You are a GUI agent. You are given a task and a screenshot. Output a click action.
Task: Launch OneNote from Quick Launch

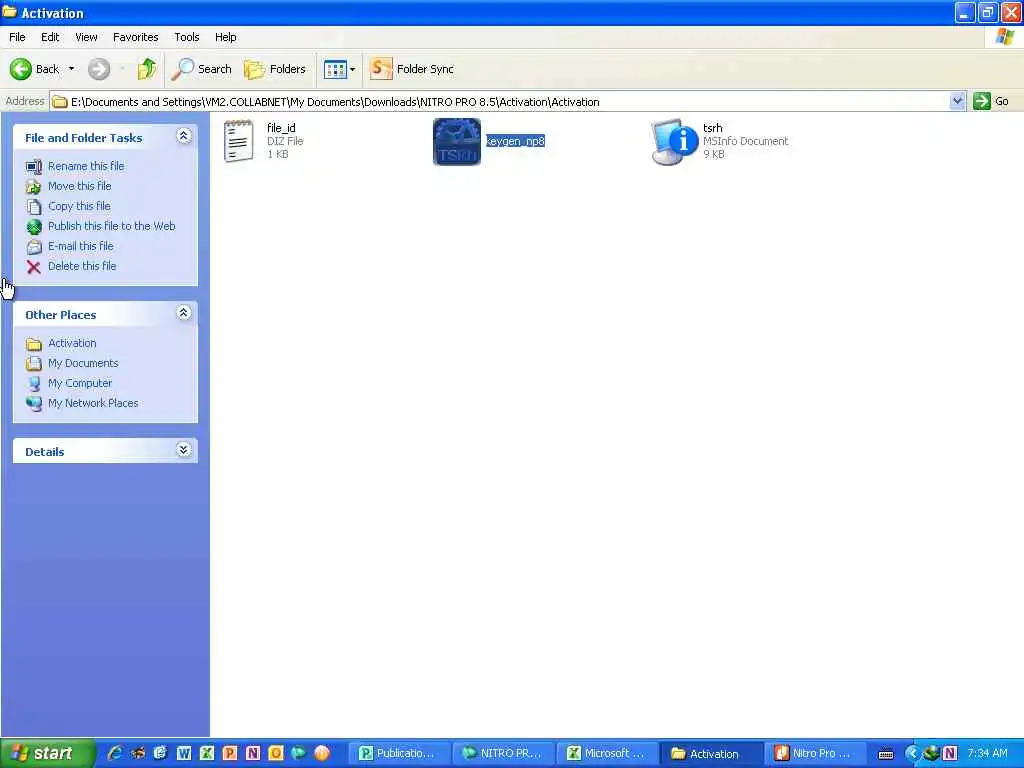(253, 753)
